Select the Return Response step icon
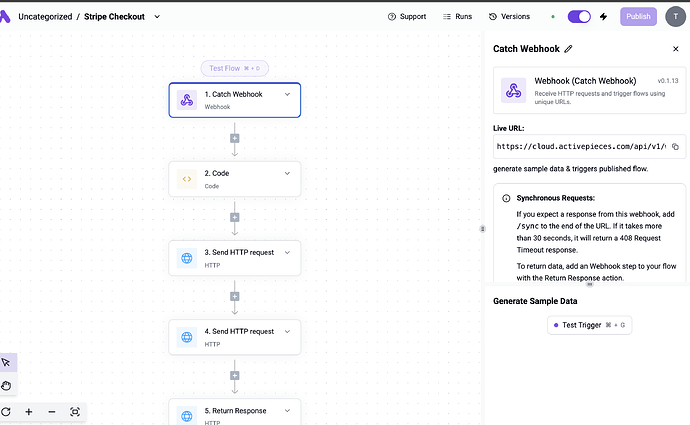Image resolution: width=690 pixels, height=425 pixels. point(187,416)
